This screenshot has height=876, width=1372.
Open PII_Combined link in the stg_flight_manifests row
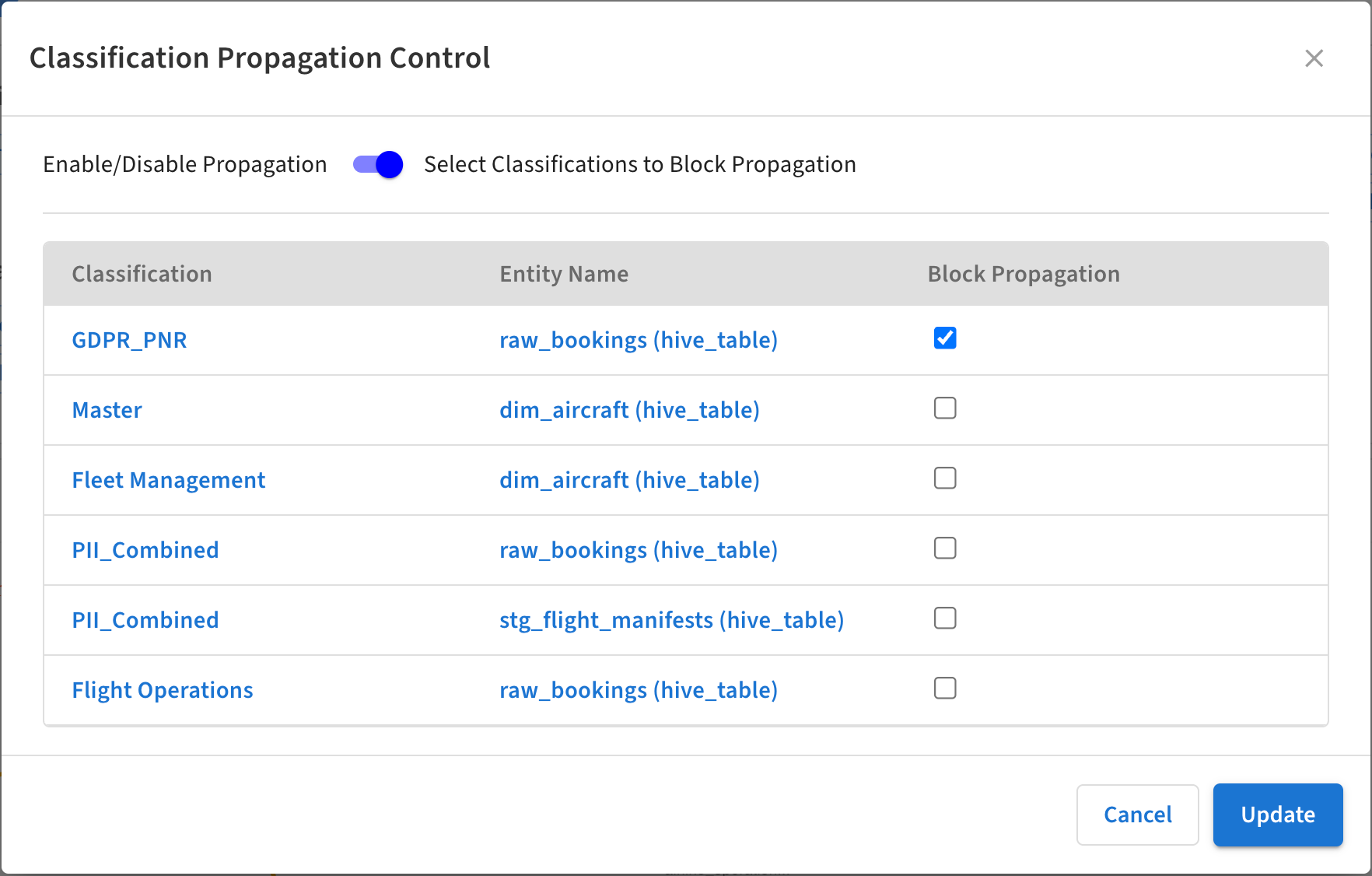click(145, 621)
